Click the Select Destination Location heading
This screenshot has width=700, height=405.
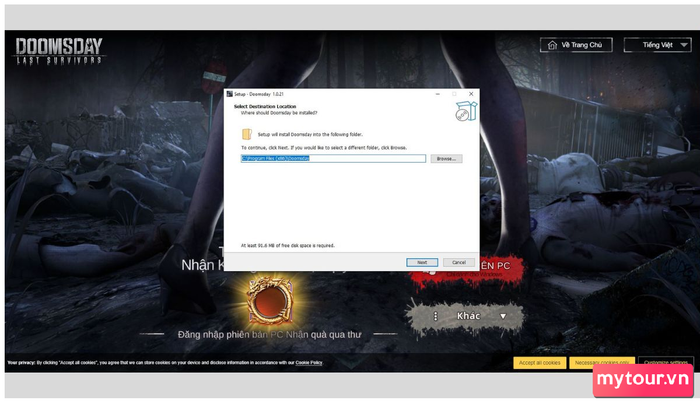265,106
